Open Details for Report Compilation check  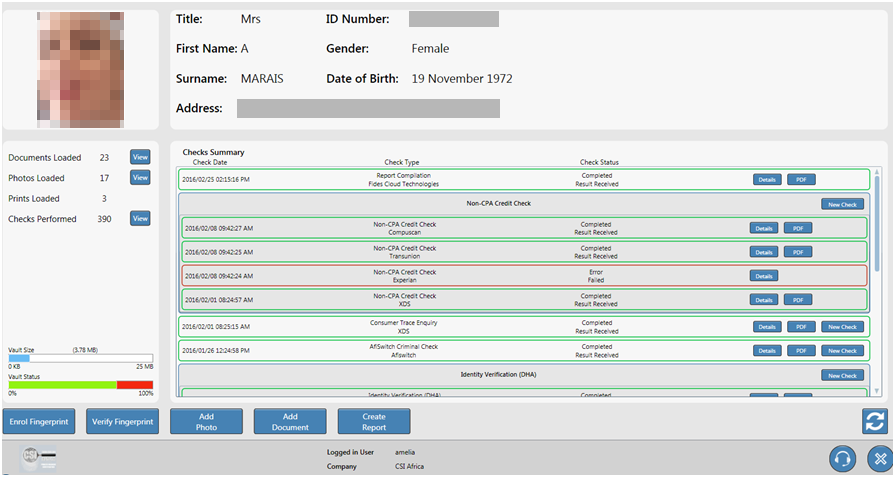pos(767,180)
